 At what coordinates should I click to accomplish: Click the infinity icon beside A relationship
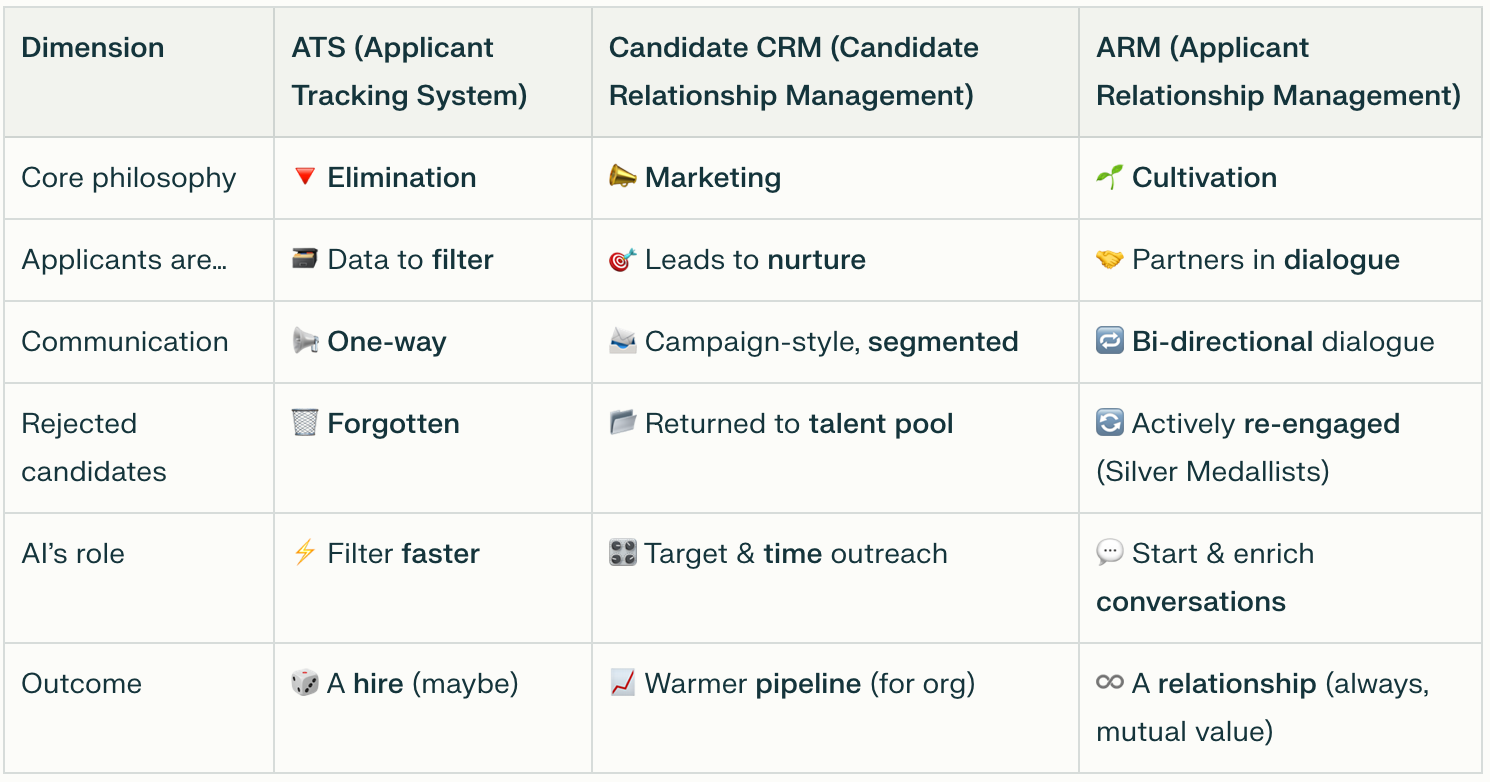click(1109, 683)
